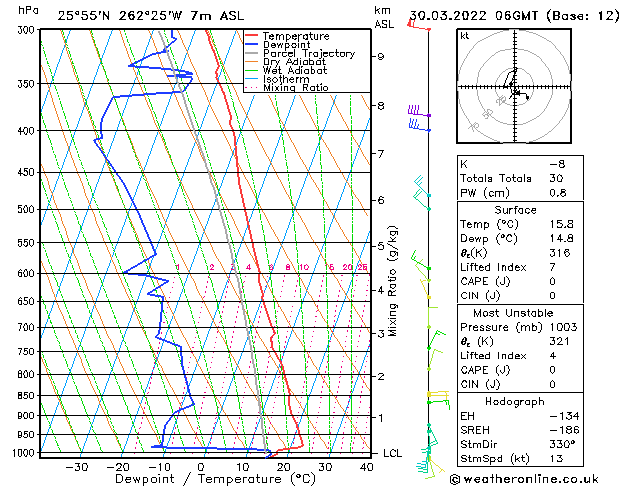629x486 pixels.
Task: Click the 750 pressure level label
Action: pyautogui.click(x=28, y=352)
